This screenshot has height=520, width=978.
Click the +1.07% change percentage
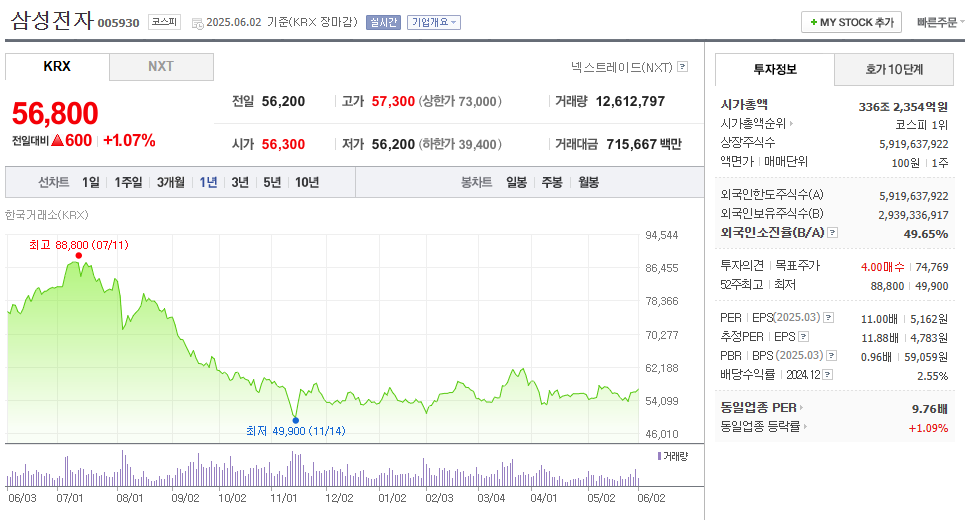[129, 140]
